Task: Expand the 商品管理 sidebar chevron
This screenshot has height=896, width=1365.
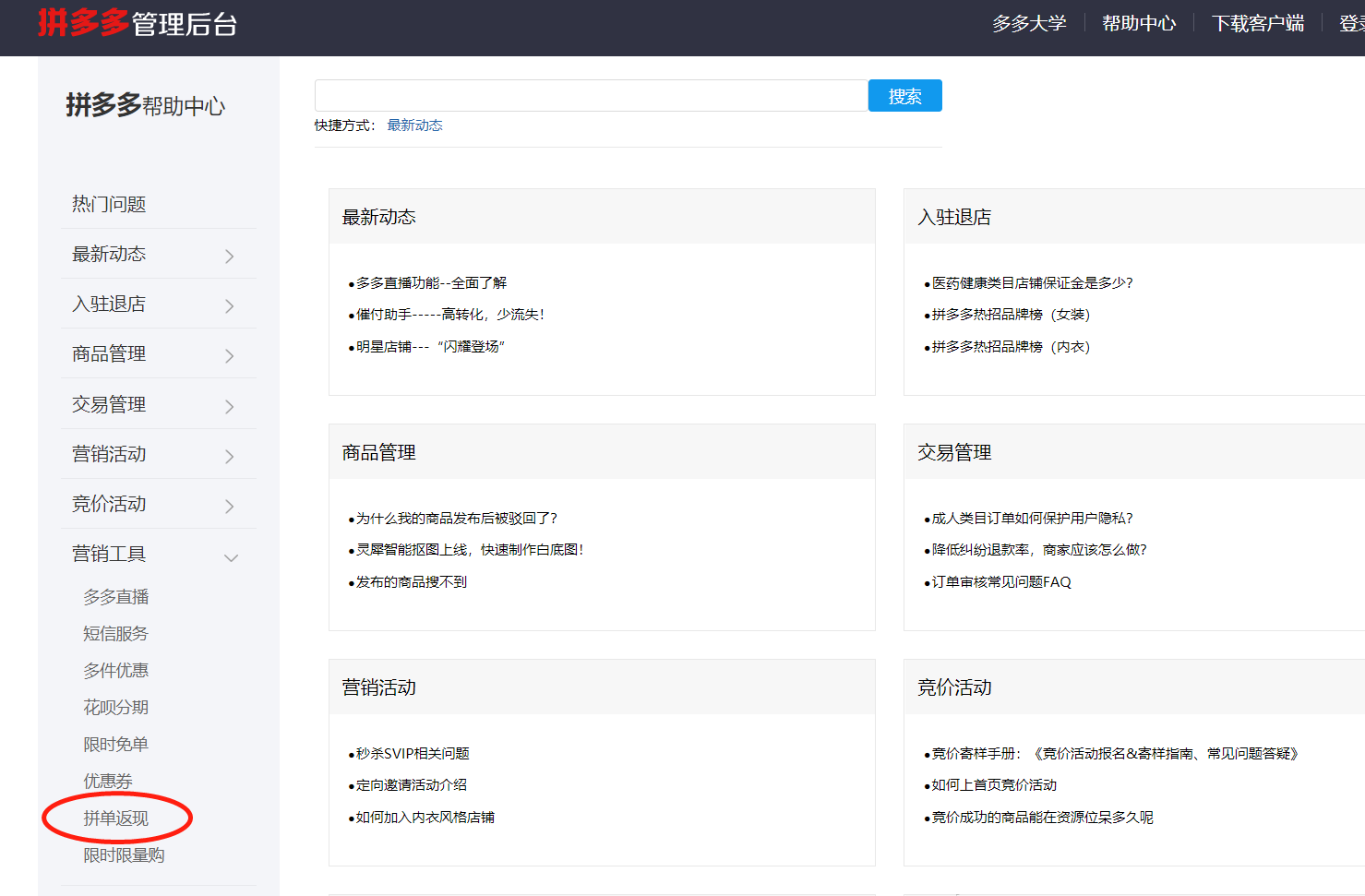Action: click(230, 355)
